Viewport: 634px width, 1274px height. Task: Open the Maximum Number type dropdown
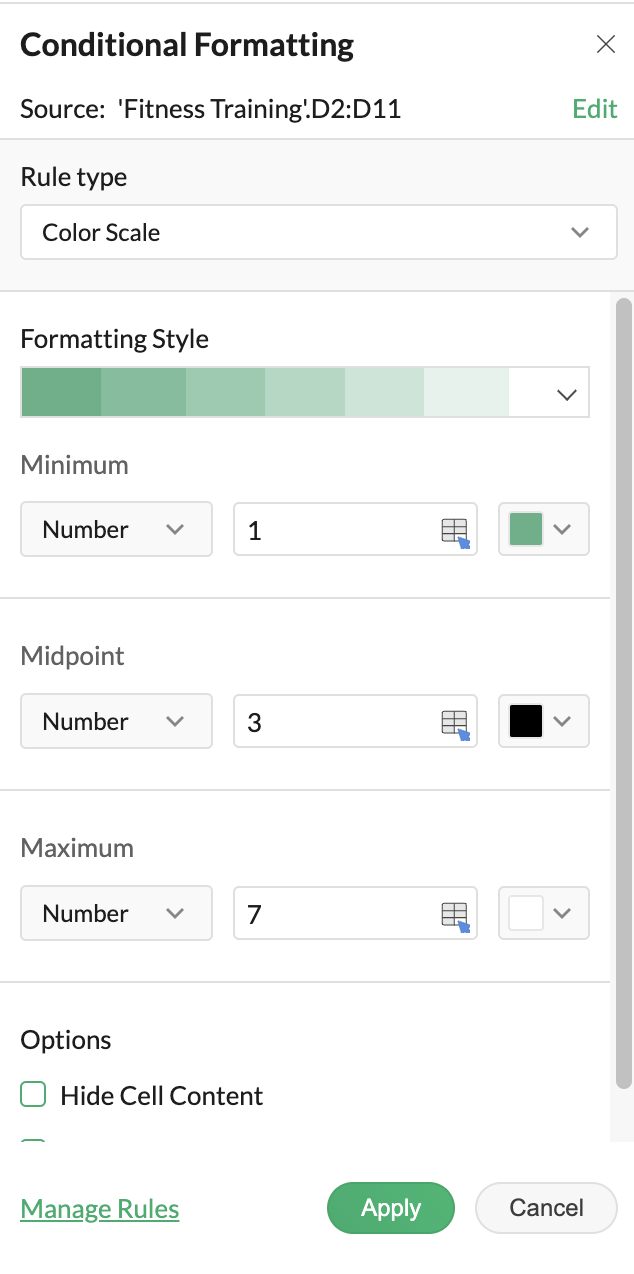pyautogui.click(x=116, y=913)
